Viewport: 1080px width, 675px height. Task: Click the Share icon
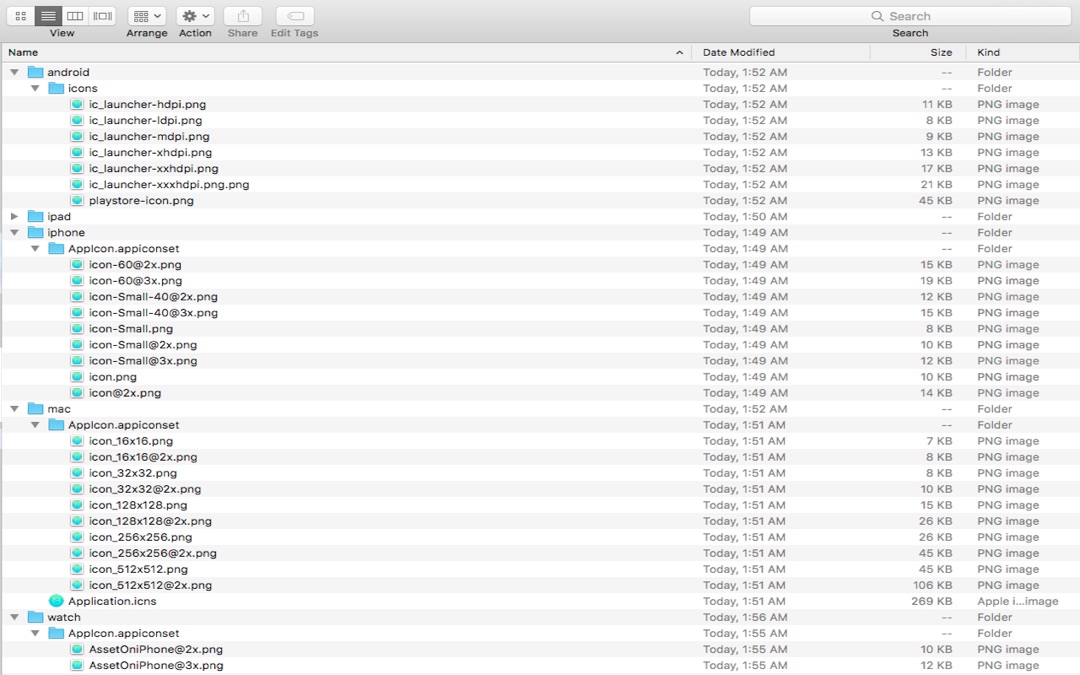[242, 15]
